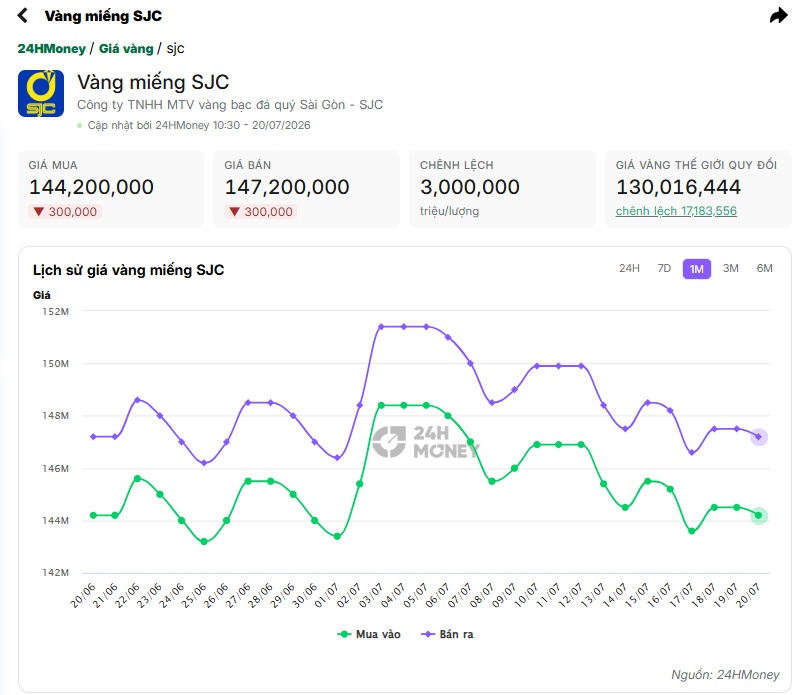The width and height of the screenshot is (801, 695).
Task: Click the highlighted 20/07 purple data point
Action: (x=759, y=437)
